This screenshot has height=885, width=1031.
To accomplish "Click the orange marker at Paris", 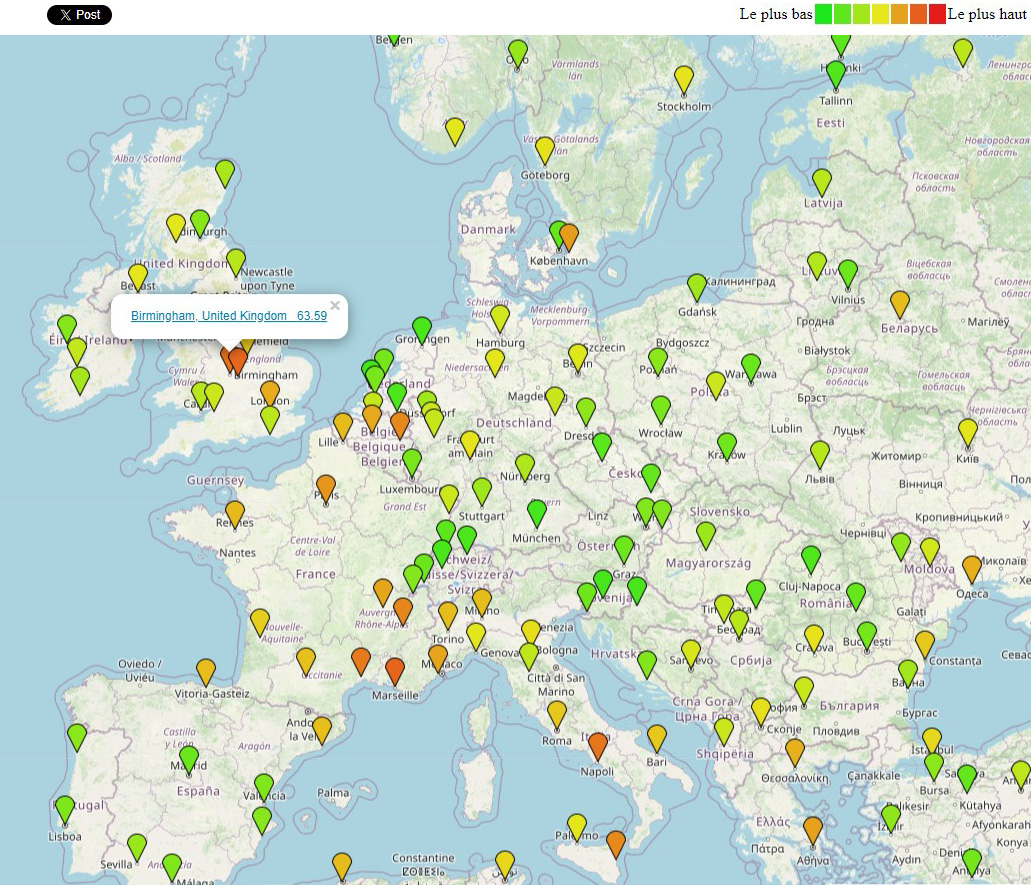I will (326, 487).
